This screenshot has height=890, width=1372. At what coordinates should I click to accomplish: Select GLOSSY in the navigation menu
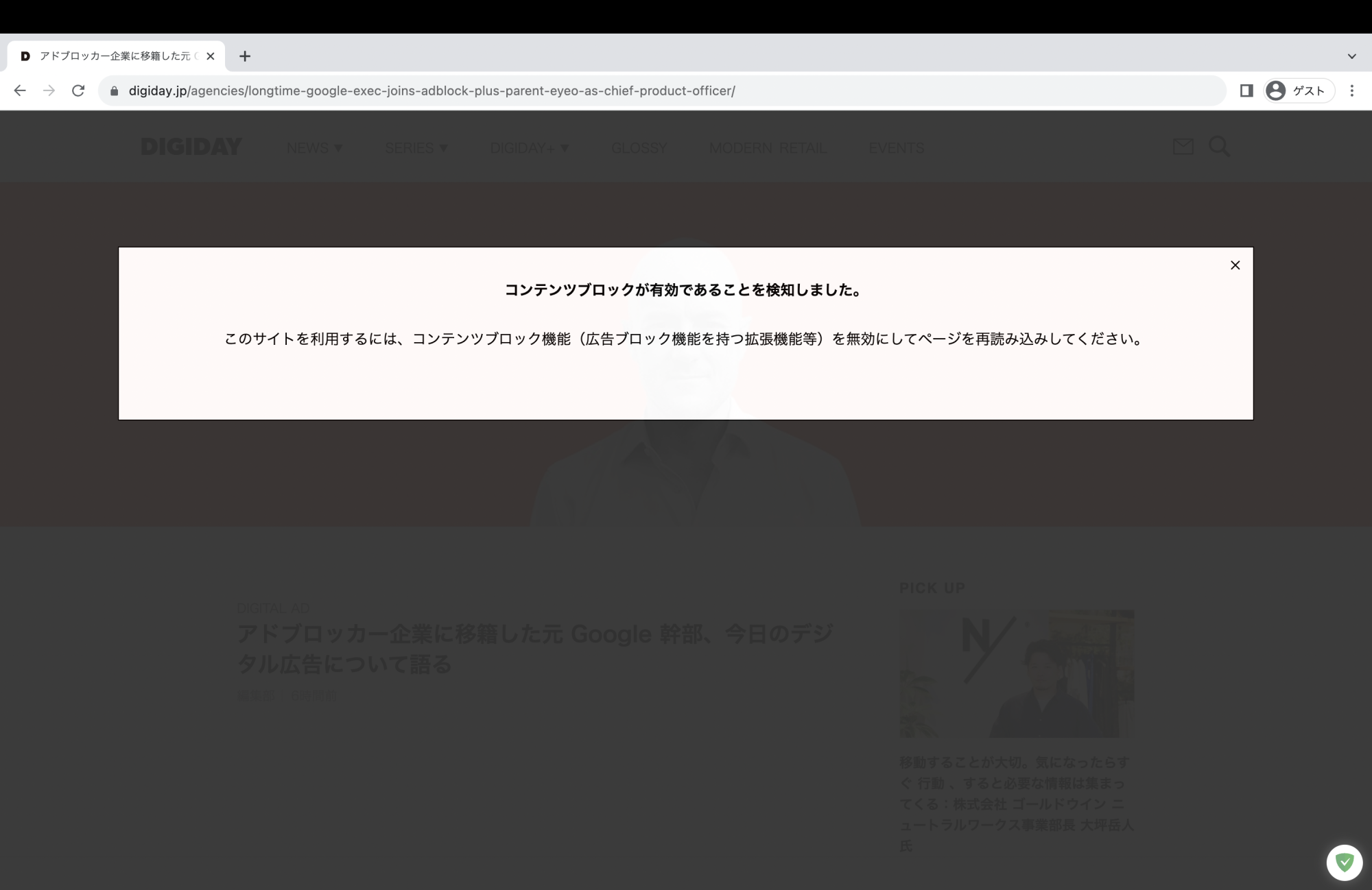point(639,147)
